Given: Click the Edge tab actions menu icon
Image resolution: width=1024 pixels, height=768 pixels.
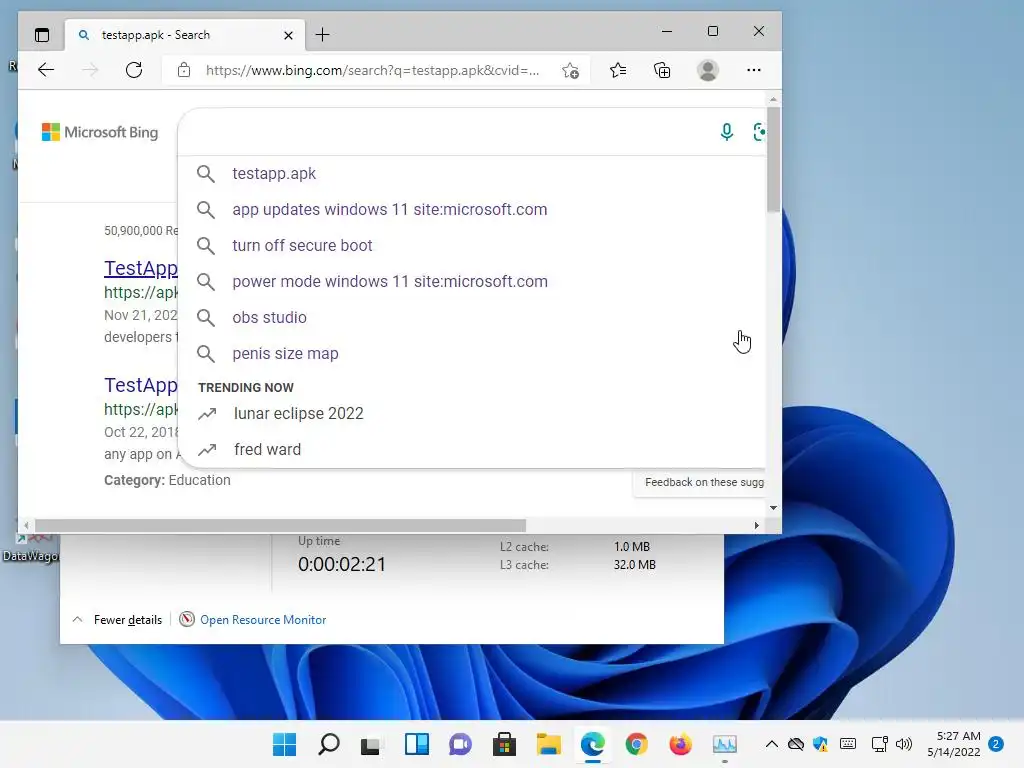Looking at the screenshot, I should pos(42,35).
